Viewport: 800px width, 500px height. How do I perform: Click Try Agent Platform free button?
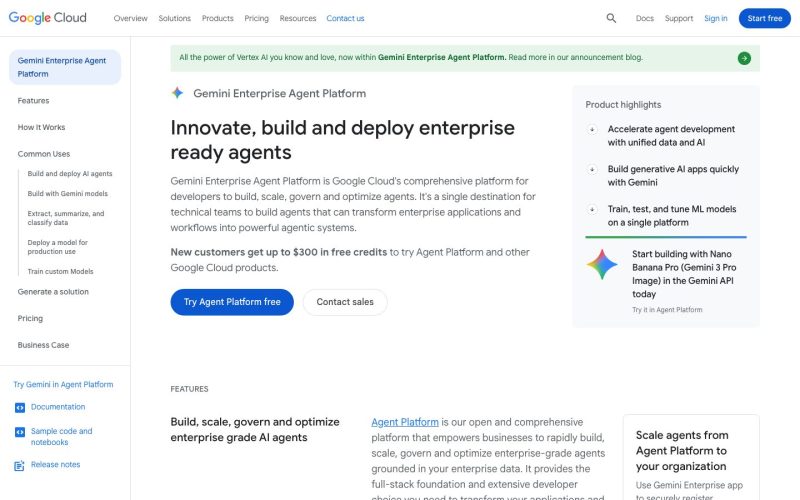click(x=232, y=302)
